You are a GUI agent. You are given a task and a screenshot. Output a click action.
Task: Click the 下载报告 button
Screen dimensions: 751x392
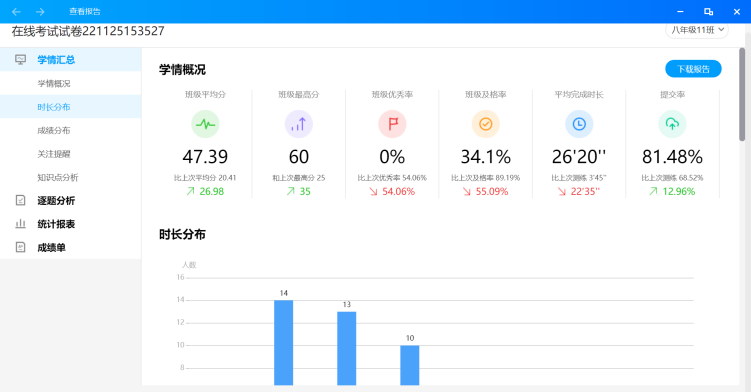[x=693, y=69]
